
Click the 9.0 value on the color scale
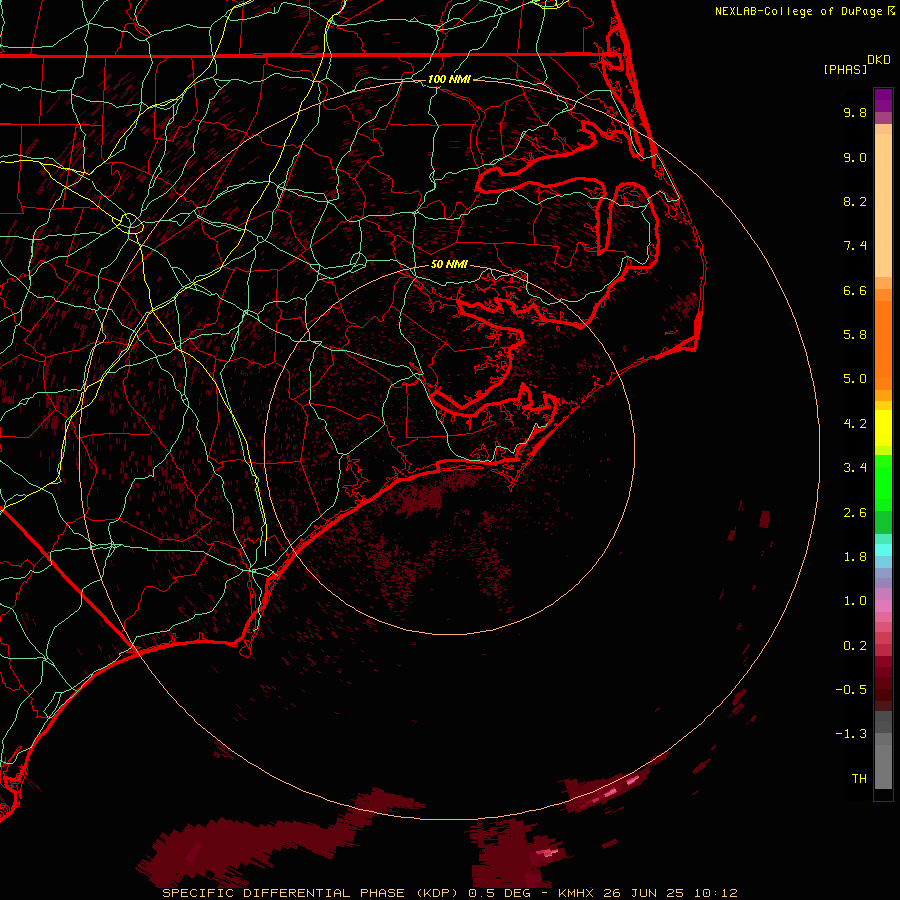tap(855, 157)
